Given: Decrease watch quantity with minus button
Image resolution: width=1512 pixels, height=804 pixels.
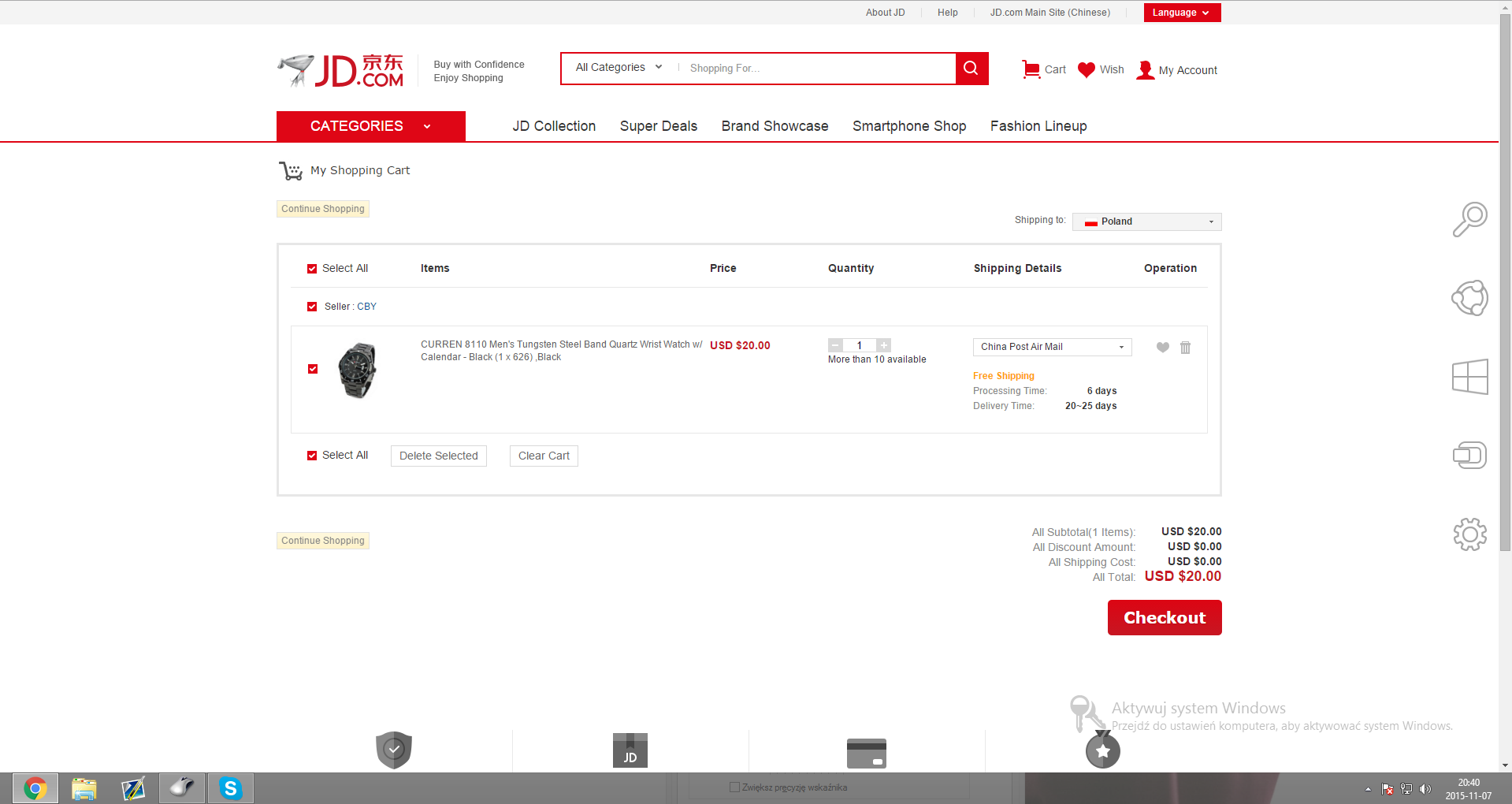Looking at the screenshot, I should (x=836, y=345).
